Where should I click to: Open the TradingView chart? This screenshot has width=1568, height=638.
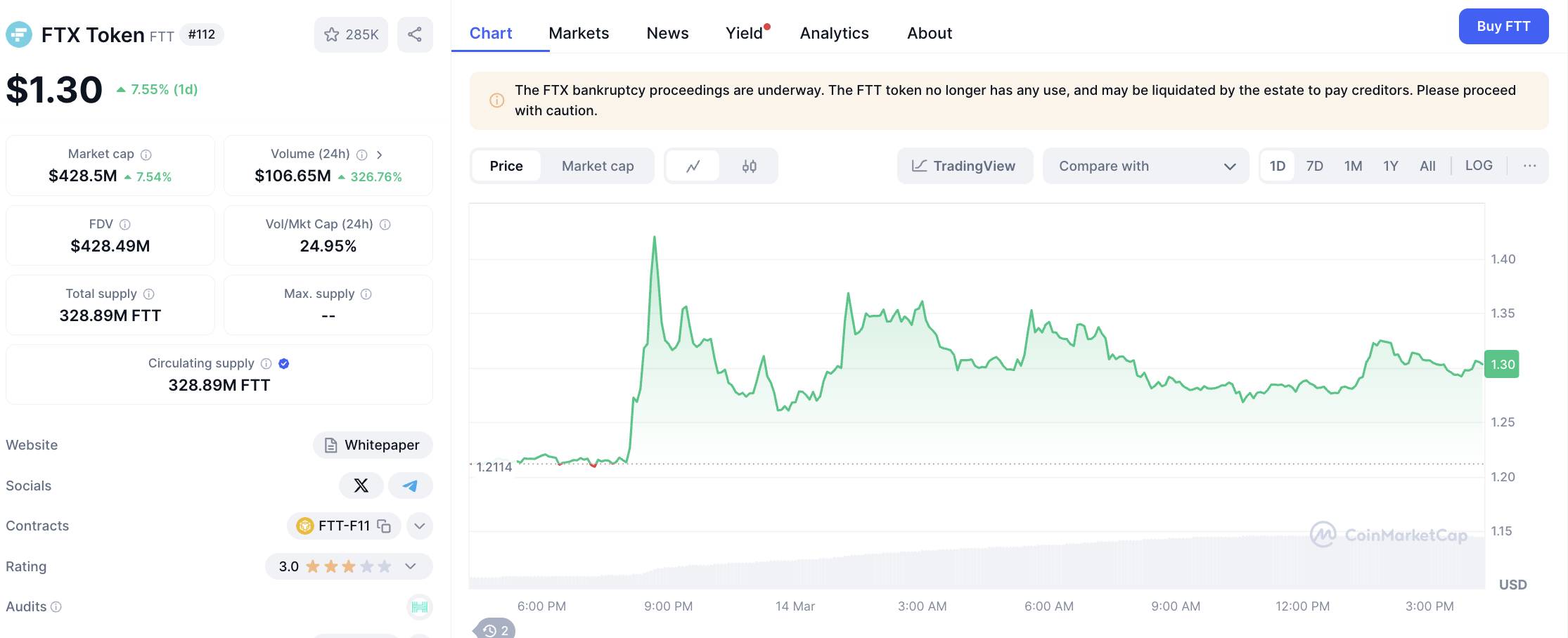coord(965,166)
